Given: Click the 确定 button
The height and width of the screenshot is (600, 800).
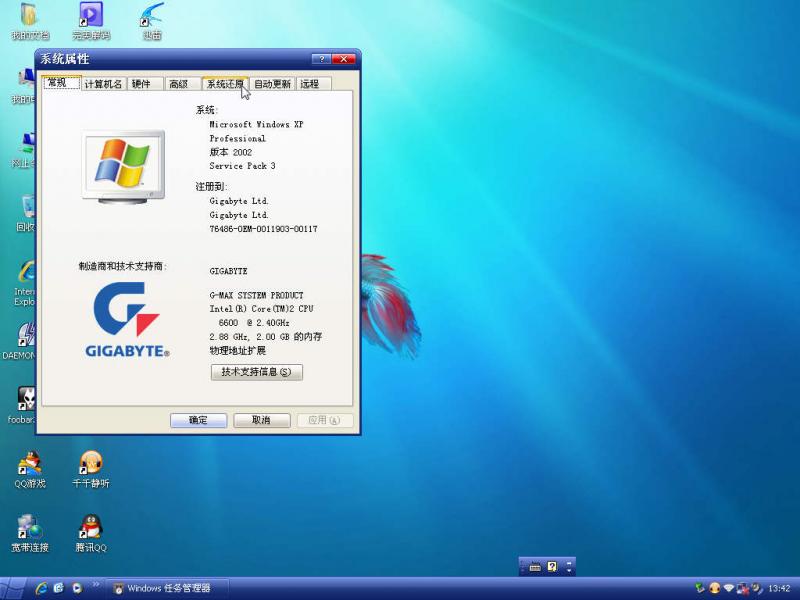Looking at the screenshot, I should pyautogui.click(x=198, y=420).
